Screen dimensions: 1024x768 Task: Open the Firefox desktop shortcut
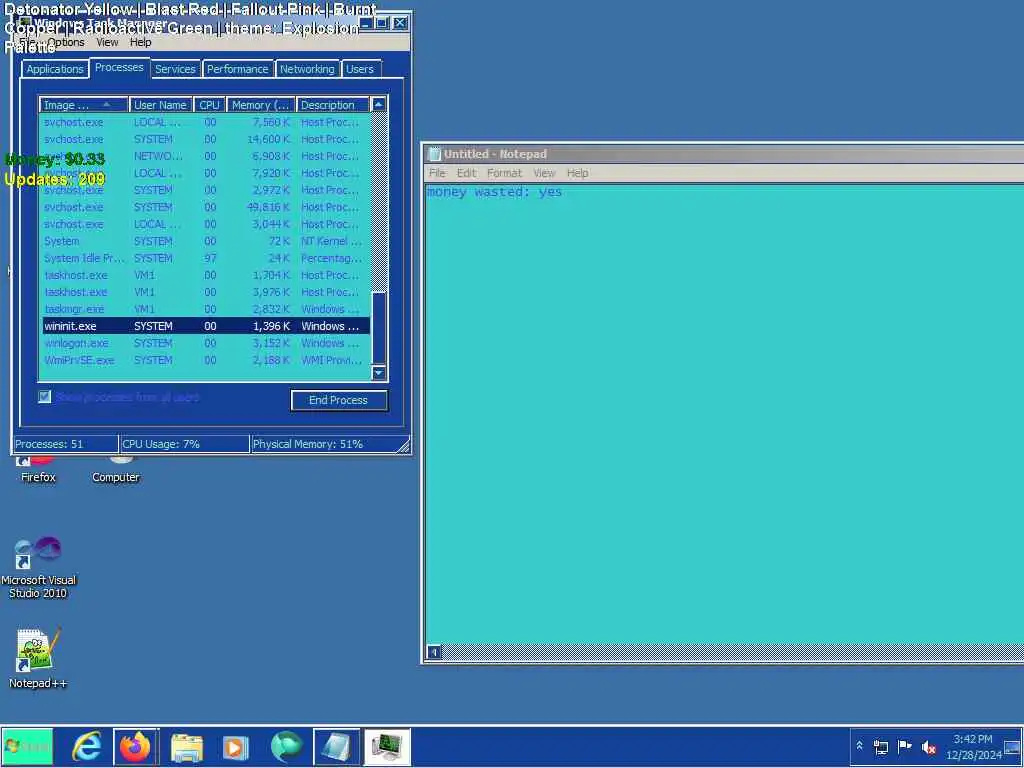click(x=38, y=470)
